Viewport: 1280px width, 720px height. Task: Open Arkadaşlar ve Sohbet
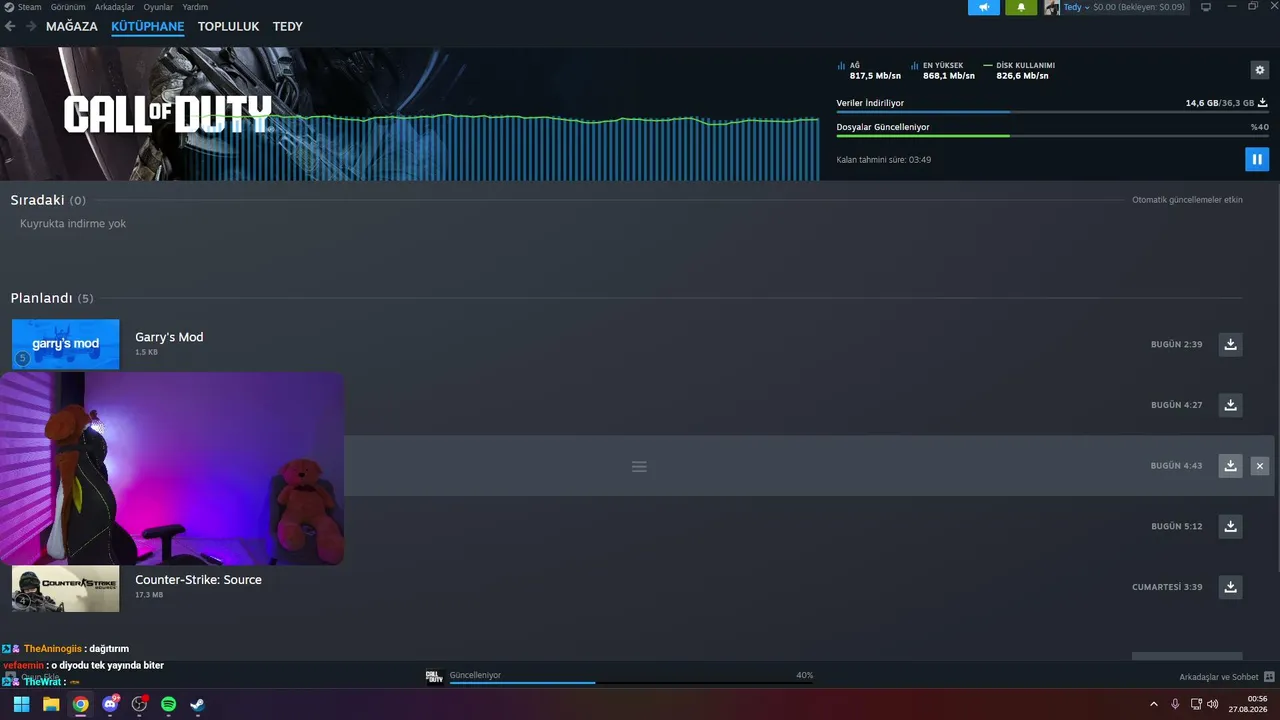1219,677
